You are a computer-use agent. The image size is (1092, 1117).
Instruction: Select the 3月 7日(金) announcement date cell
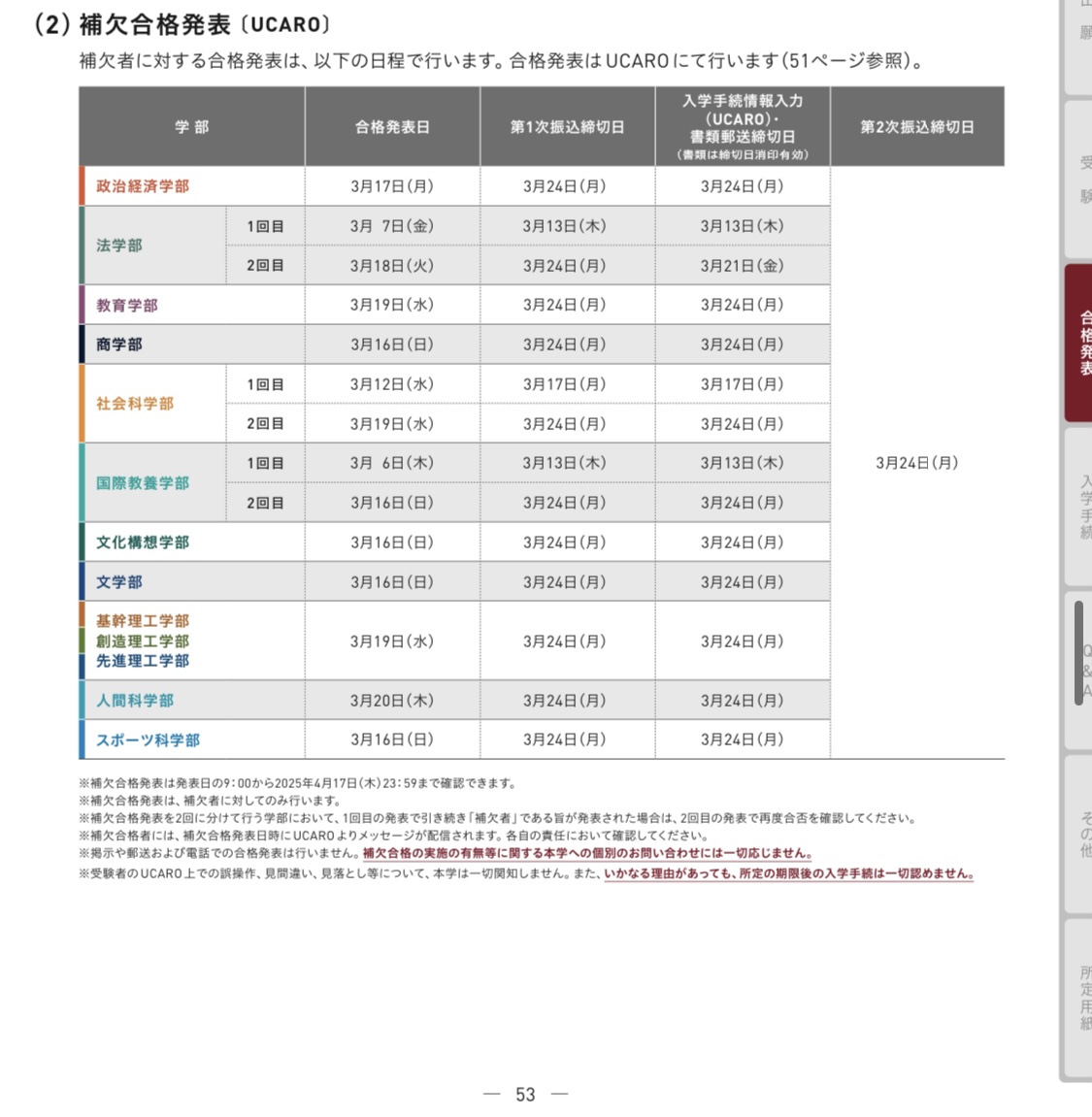click(392, 226)
